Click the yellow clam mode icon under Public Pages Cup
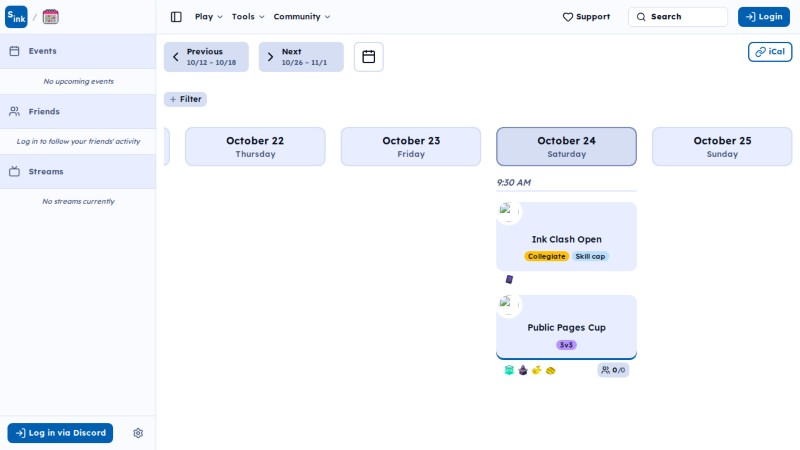This screenshot has height=450, width=800. click(551, 370)
